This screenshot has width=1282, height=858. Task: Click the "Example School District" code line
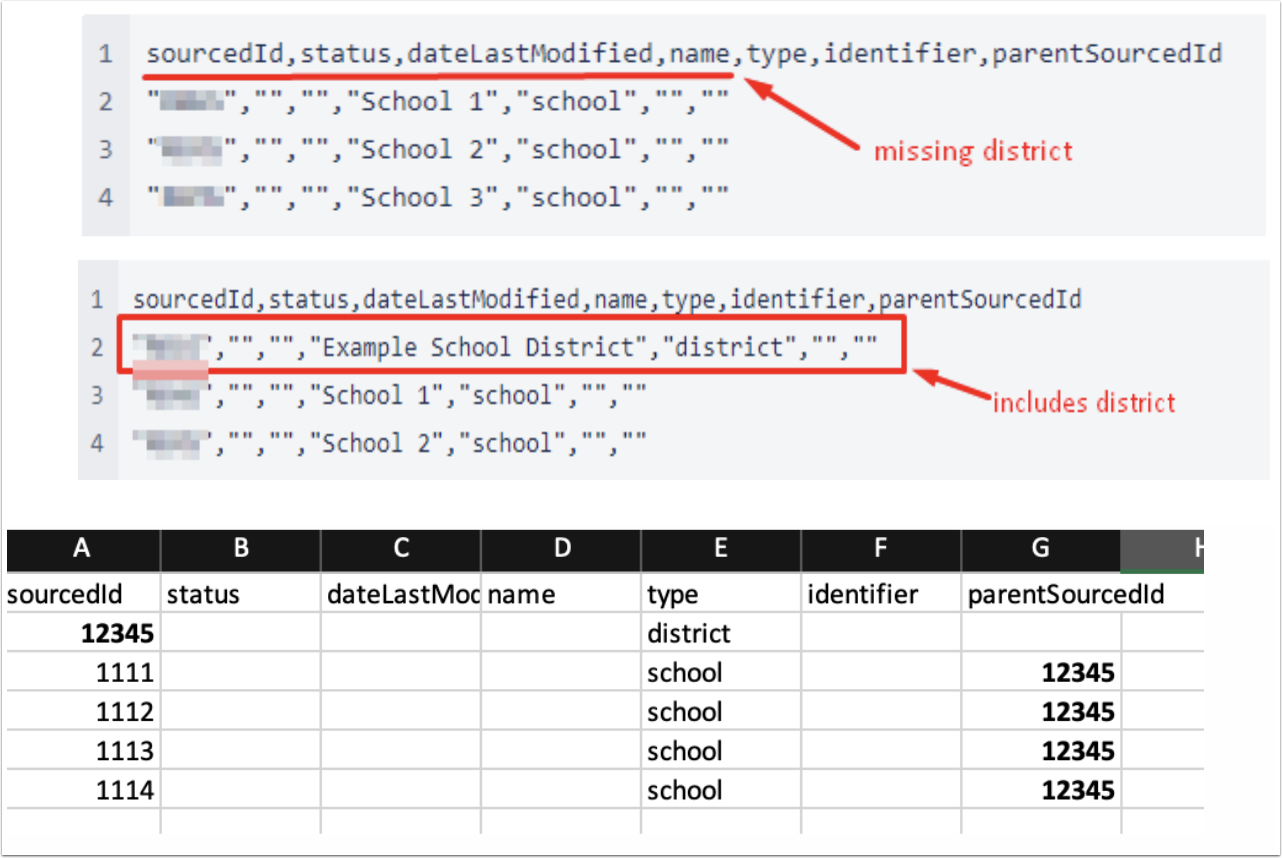tap(506, 347)
